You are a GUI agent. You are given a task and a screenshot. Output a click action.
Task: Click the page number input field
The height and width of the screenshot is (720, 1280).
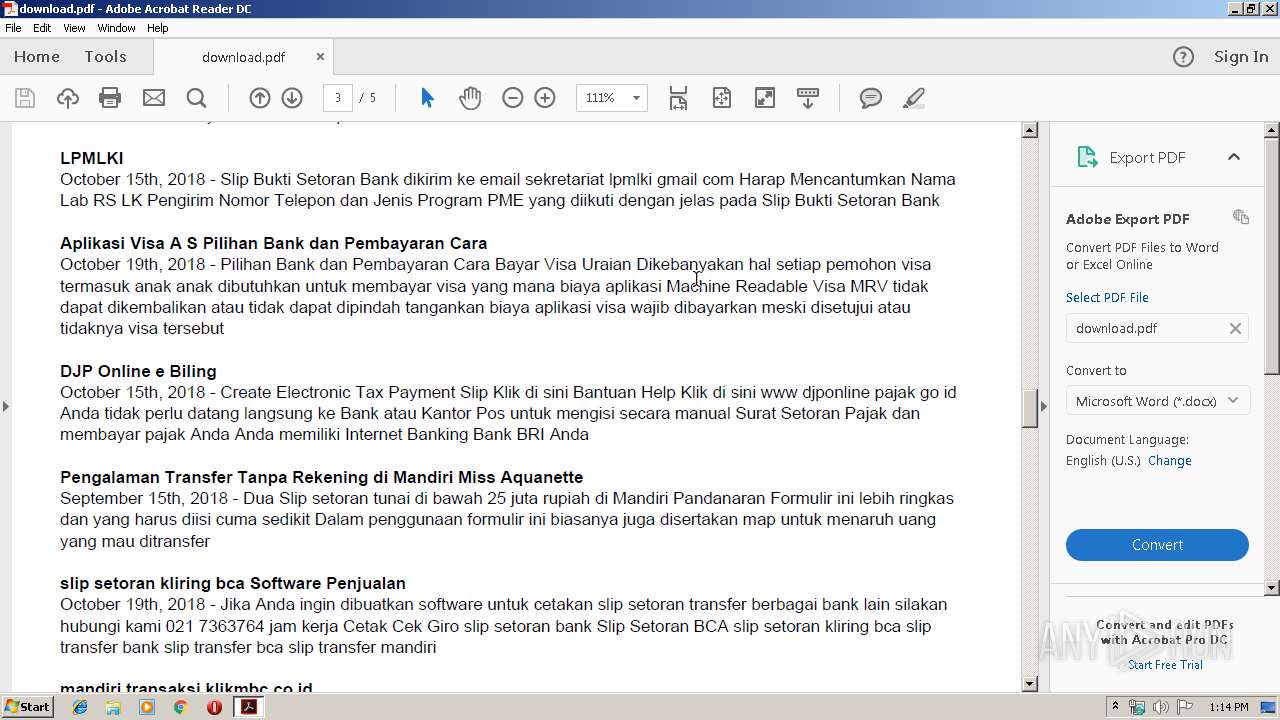pyautogui.click(x=337, y=98)
